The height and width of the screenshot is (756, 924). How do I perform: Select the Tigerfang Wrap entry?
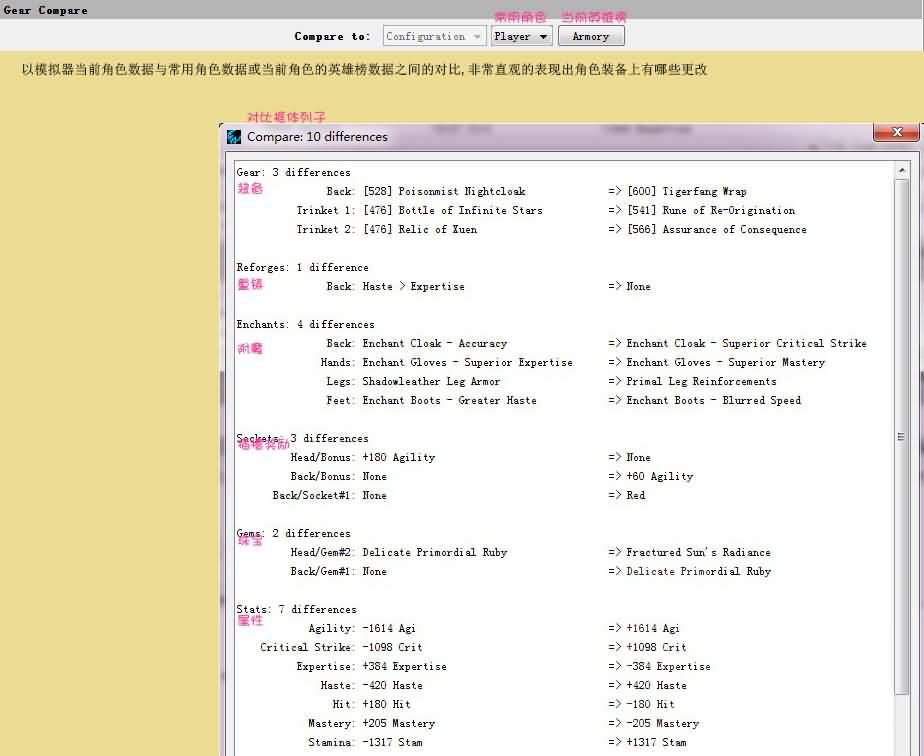point(687,192)
